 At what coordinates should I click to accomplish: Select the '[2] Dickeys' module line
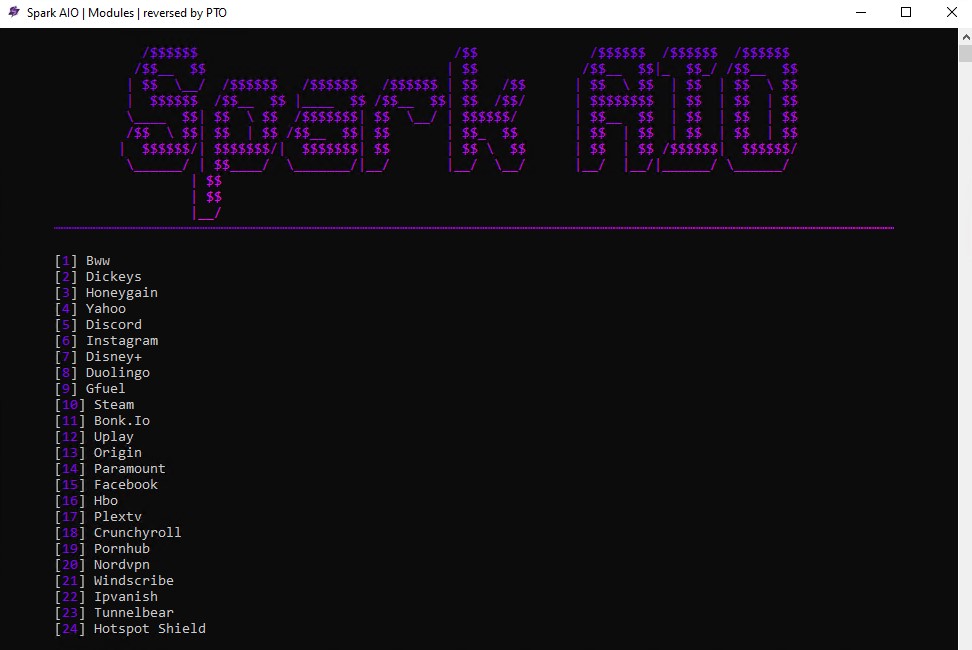click(98, 277)
